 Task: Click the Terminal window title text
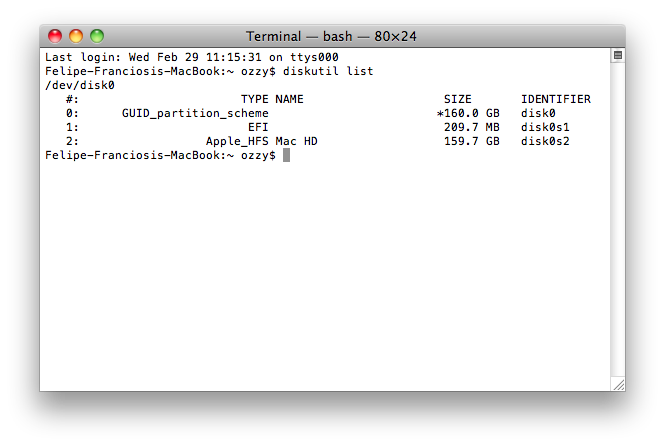(332, 36)
